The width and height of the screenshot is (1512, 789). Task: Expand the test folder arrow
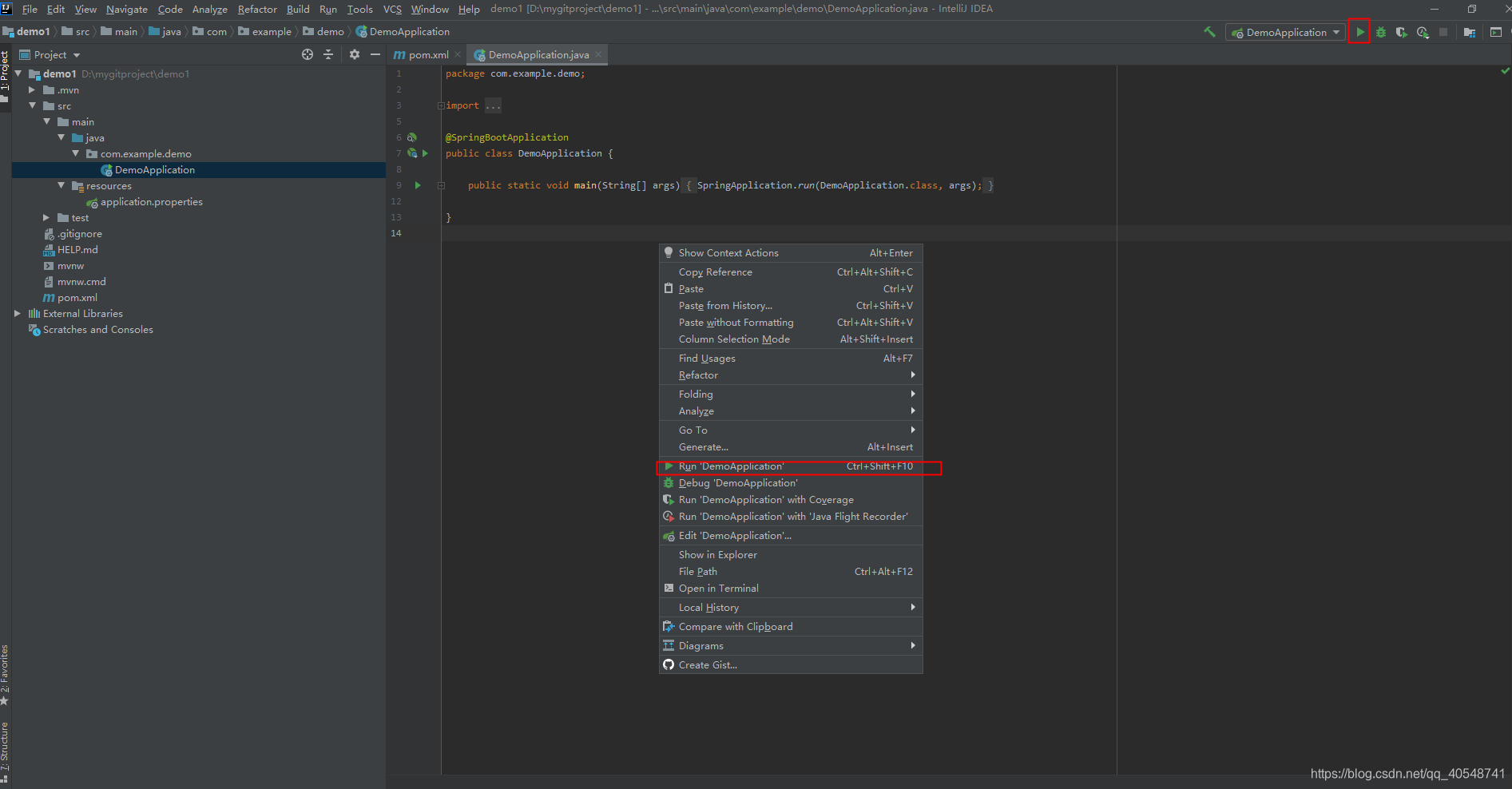(x=46, y=217)
